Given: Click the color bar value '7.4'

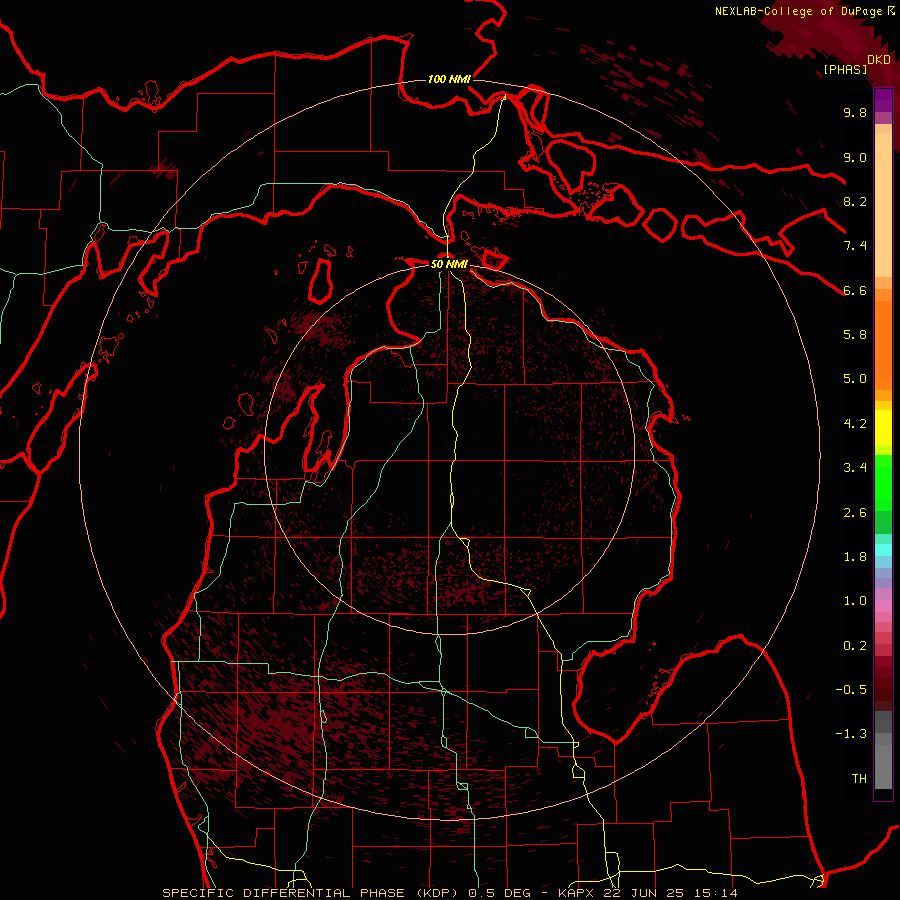Looking at the screenshot, I should click(855, 246).
